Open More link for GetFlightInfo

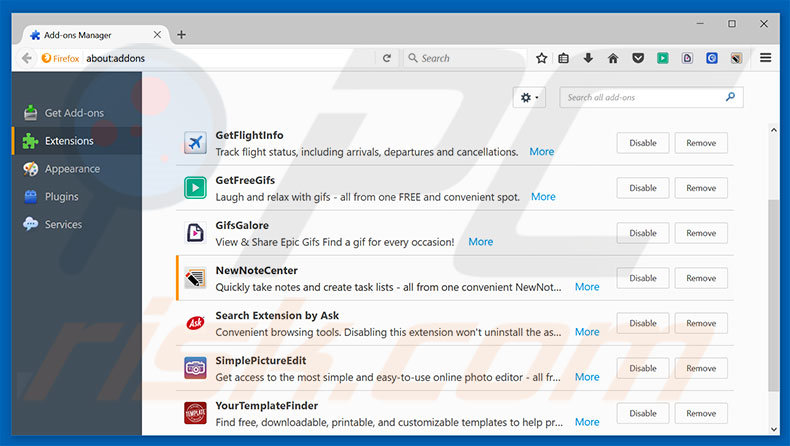(x=542, y=152)
